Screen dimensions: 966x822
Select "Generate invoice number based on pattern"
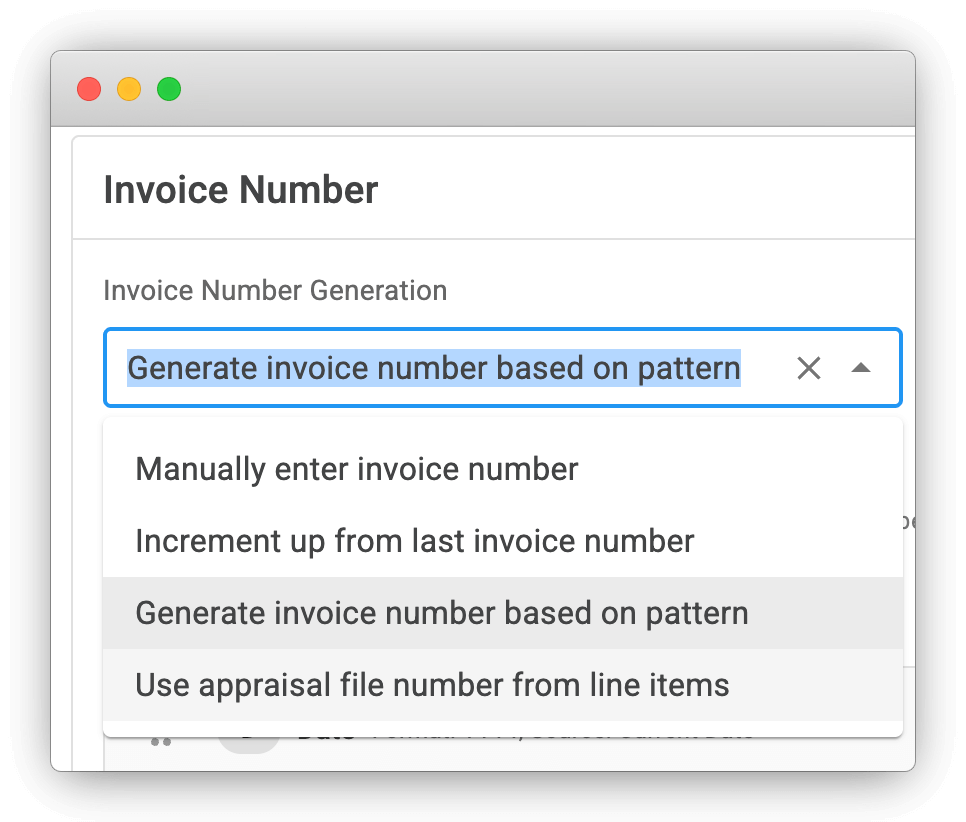coord(441,612)
